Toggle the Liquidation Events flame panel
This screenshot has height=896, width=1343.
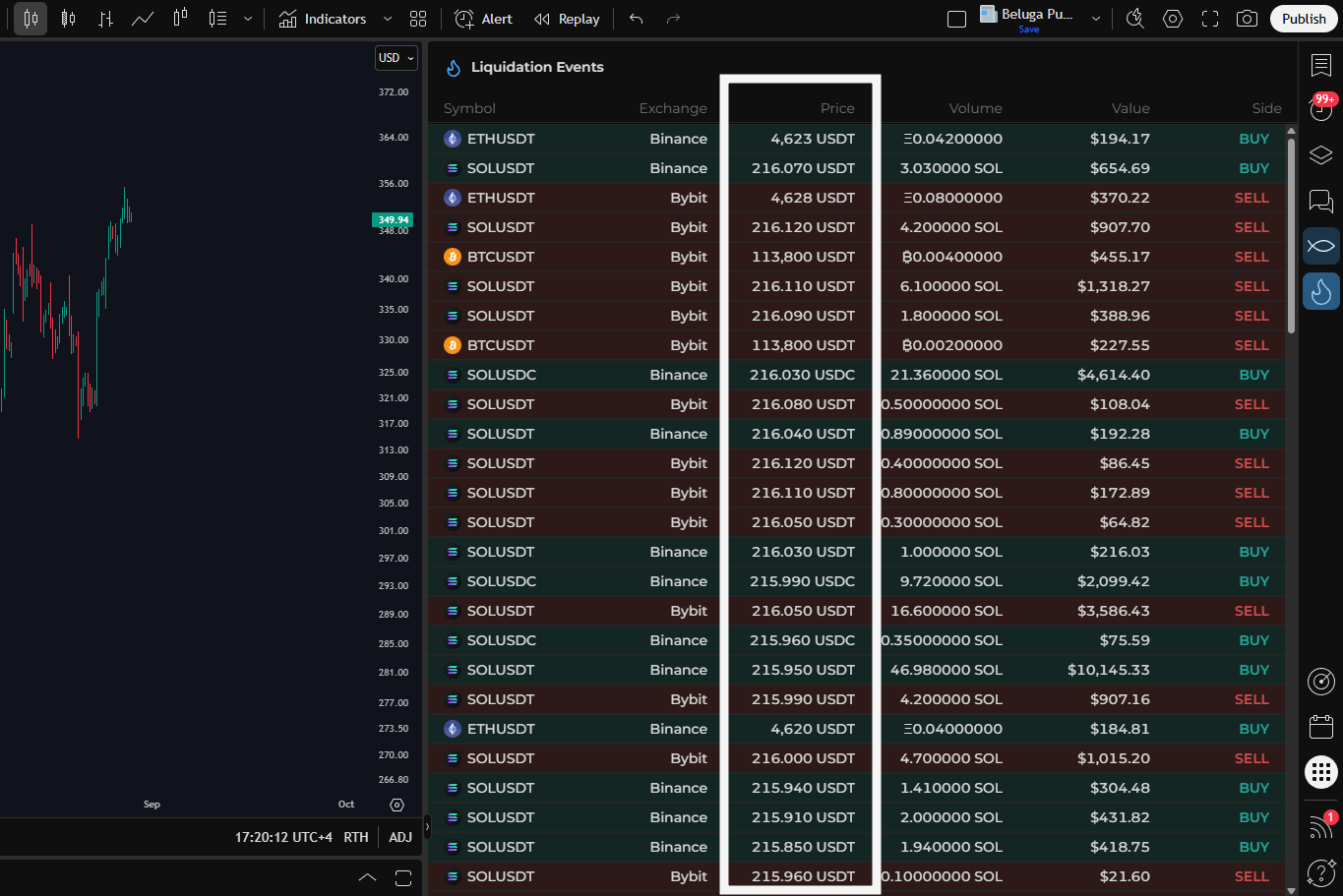pyautogui.click(x=1320, y=291)
